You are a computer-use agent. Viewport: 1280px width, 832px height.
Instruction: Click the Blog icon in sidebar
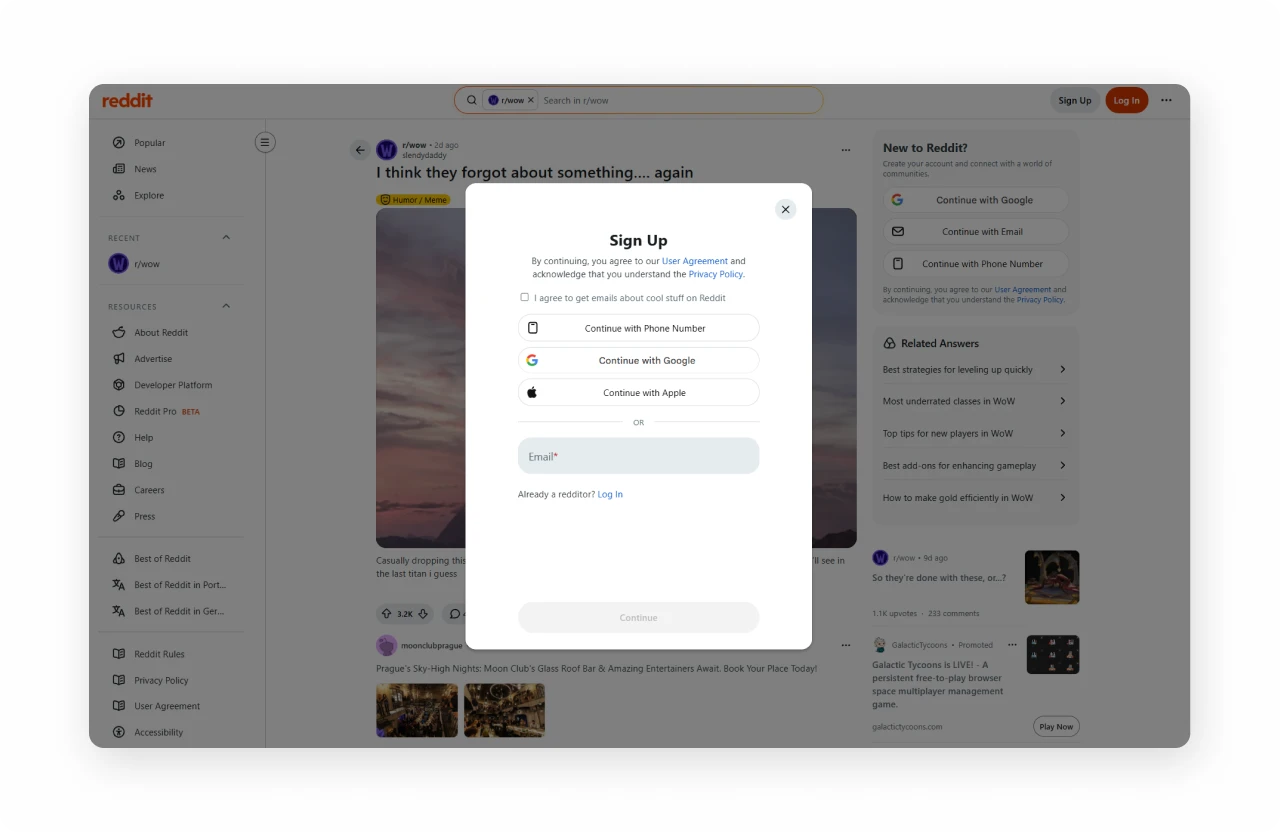119,464
